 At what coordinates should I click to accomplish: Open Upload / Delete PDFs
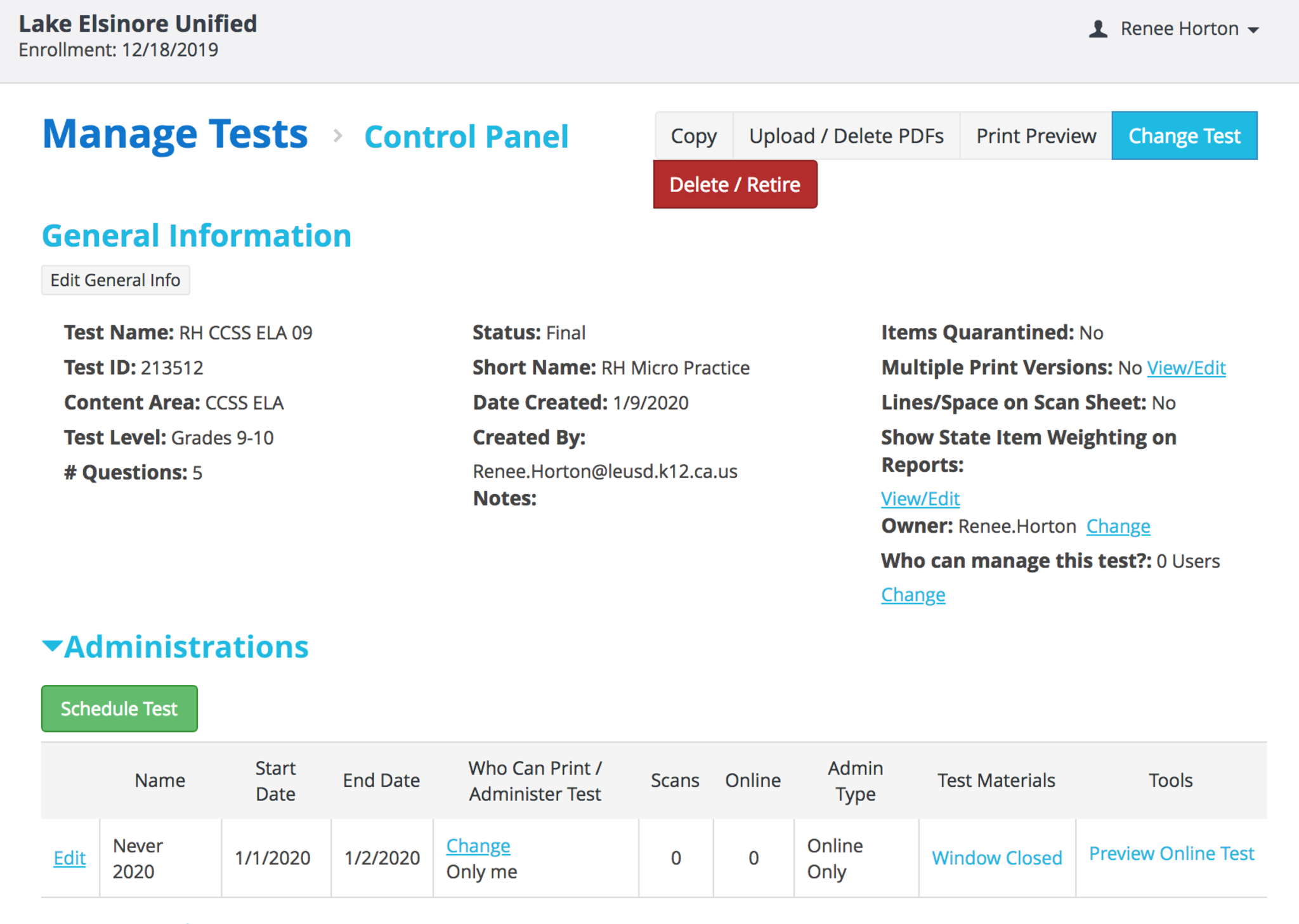tap(846, 136)
